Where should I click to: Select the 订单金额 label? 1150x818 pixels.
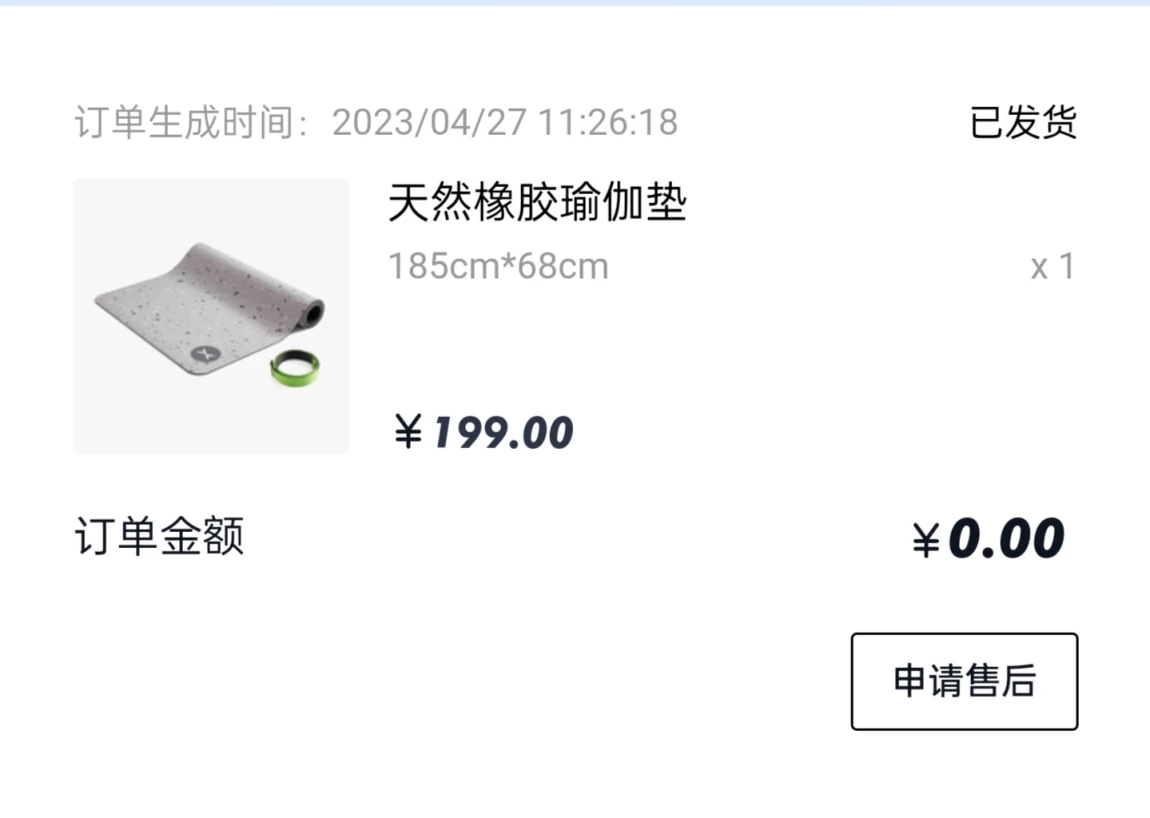pos(159,536)
